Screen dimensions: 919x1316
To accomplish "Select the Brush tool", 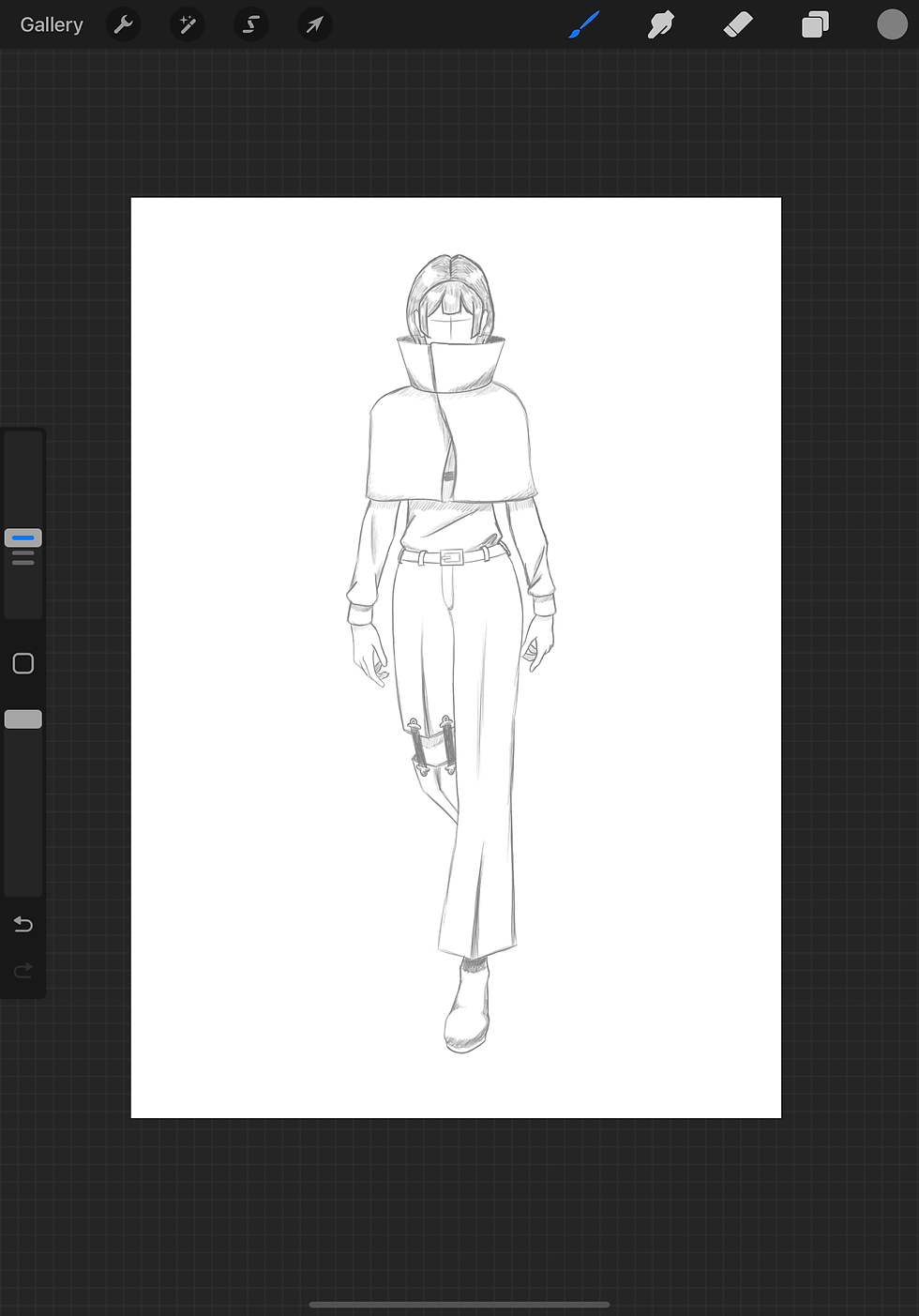I will coord(584,24).
